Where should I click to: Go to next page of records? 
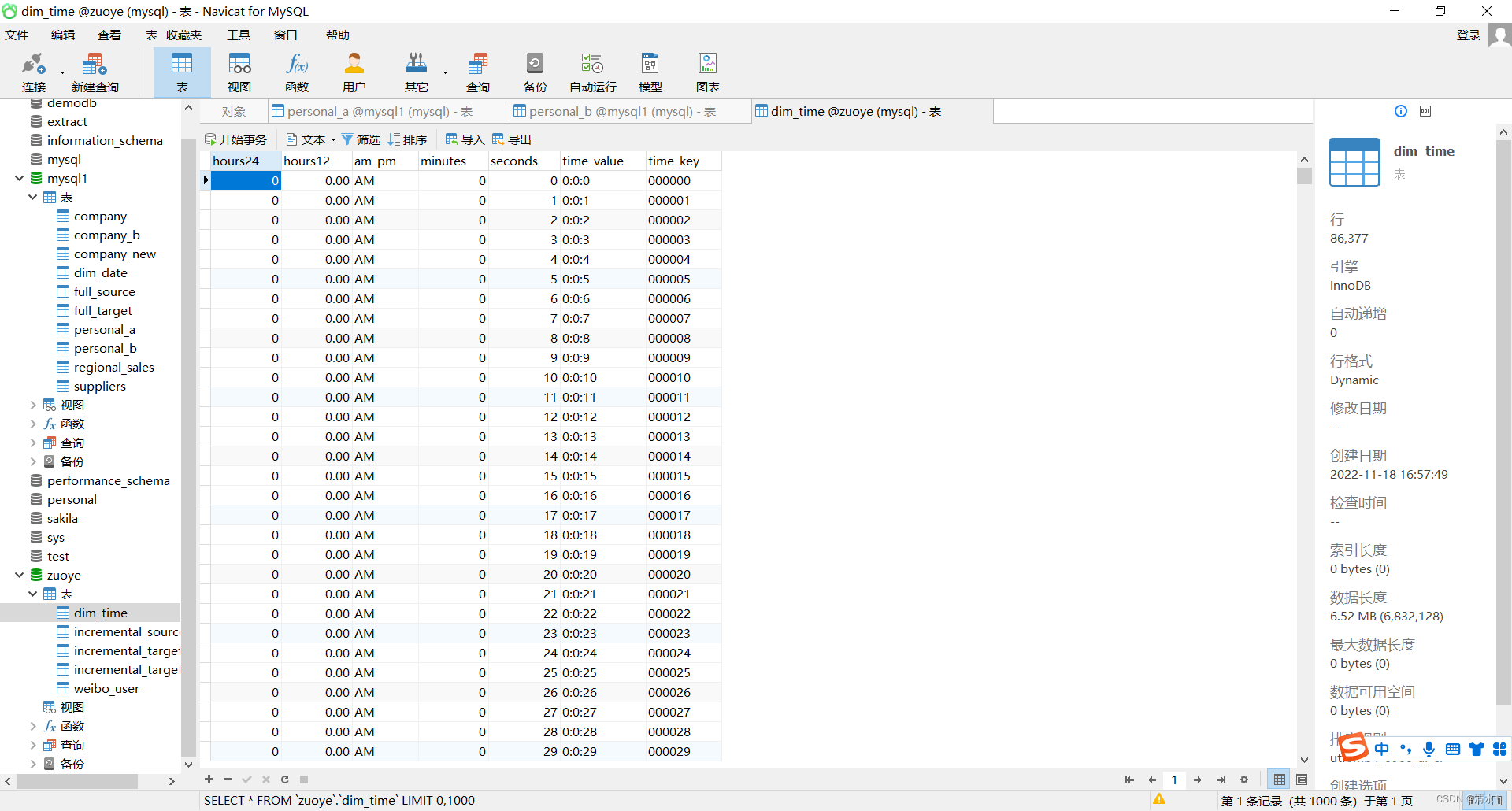click(1197, 780)
